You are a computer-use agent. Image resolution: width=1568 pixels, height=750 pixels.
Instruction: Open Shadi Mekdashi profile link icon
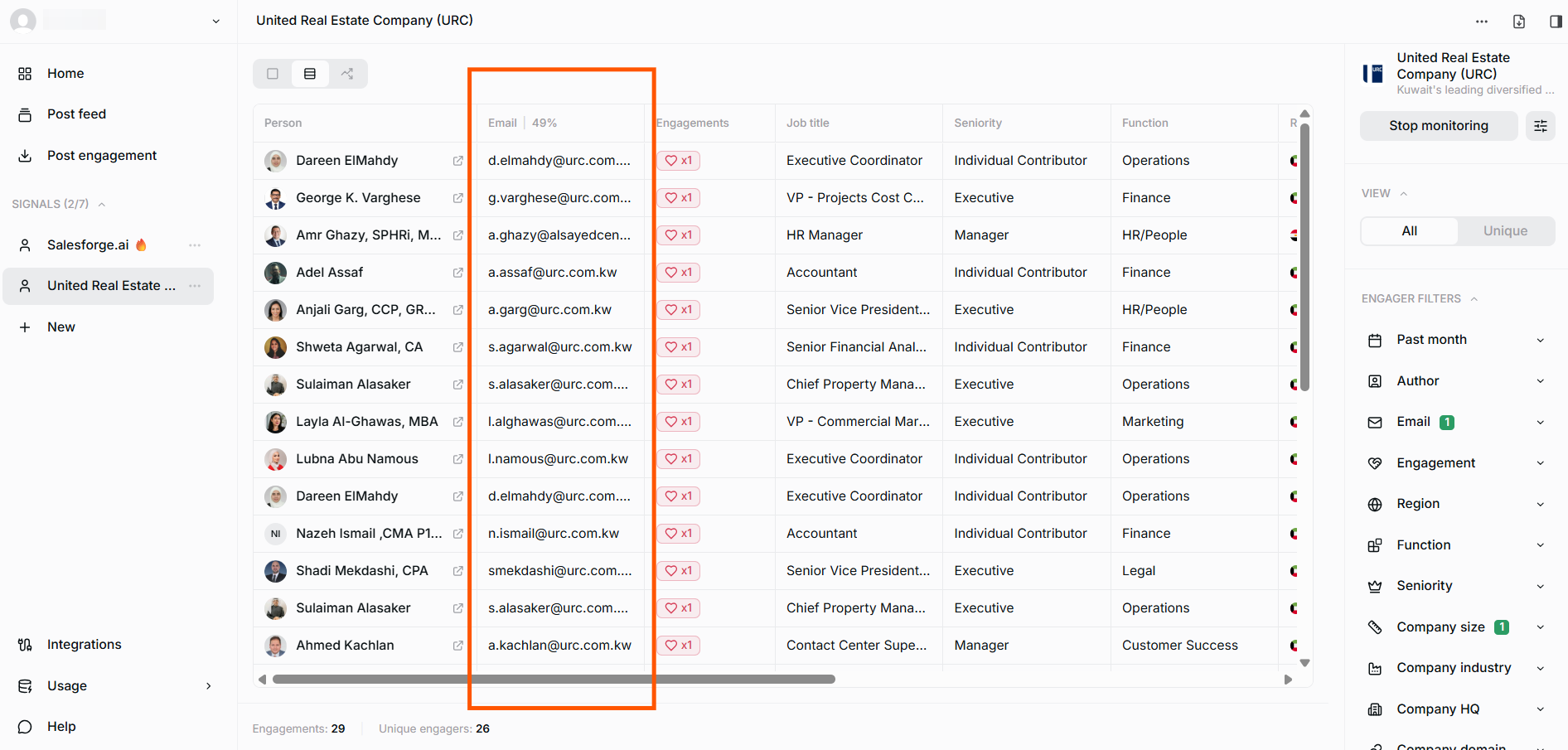point(457,571)
